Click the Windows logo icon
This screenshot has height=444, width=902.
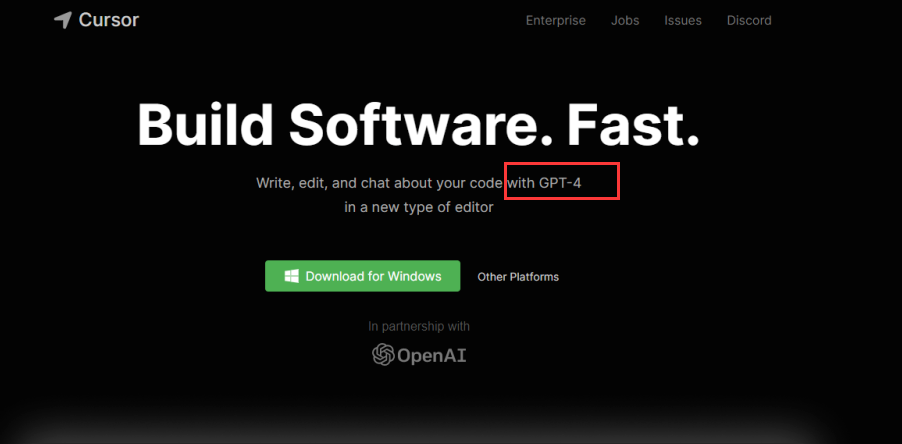pyautogui.click(x=291, y=276)
